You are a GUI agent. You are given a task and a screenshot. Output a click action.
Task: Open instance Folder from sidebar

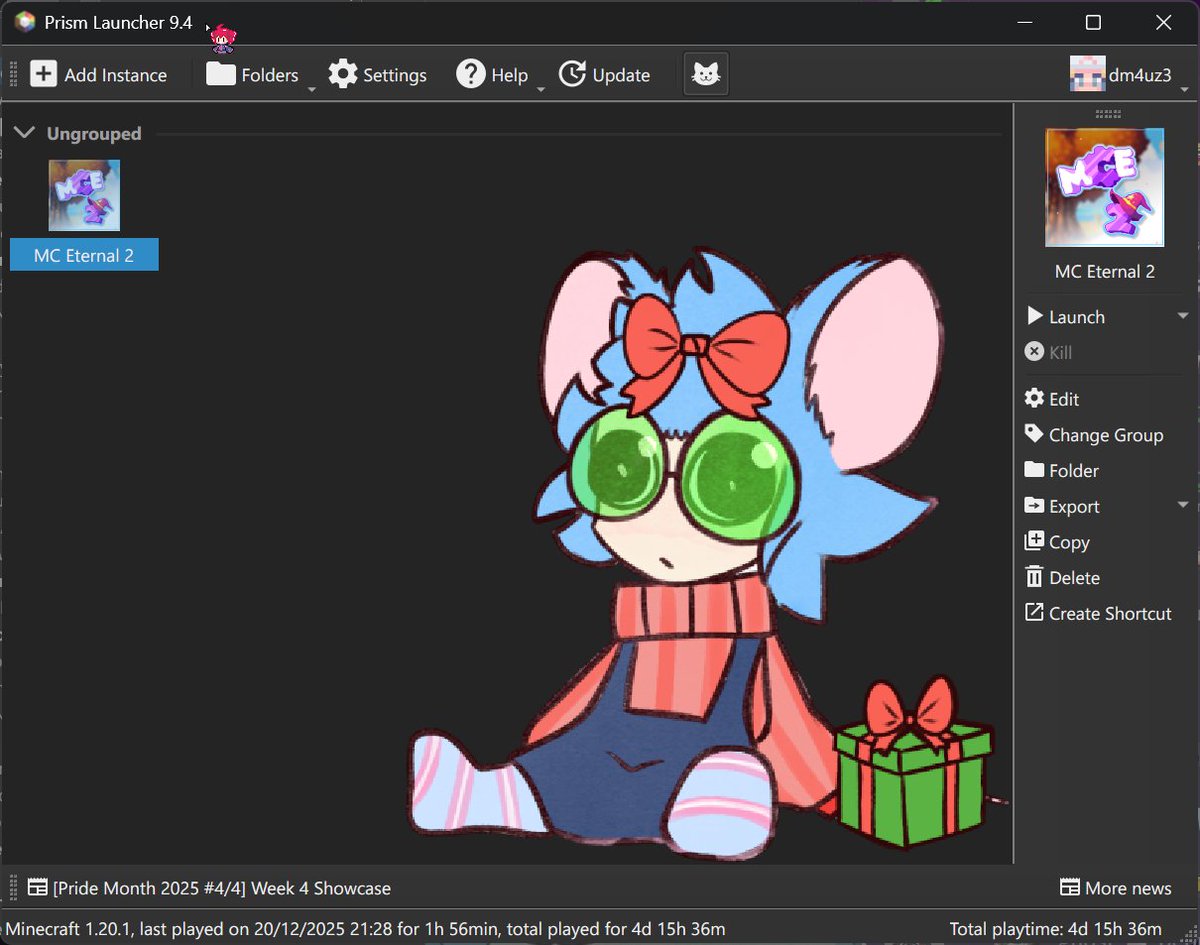pyautogui.click(x=1062, y=470)
